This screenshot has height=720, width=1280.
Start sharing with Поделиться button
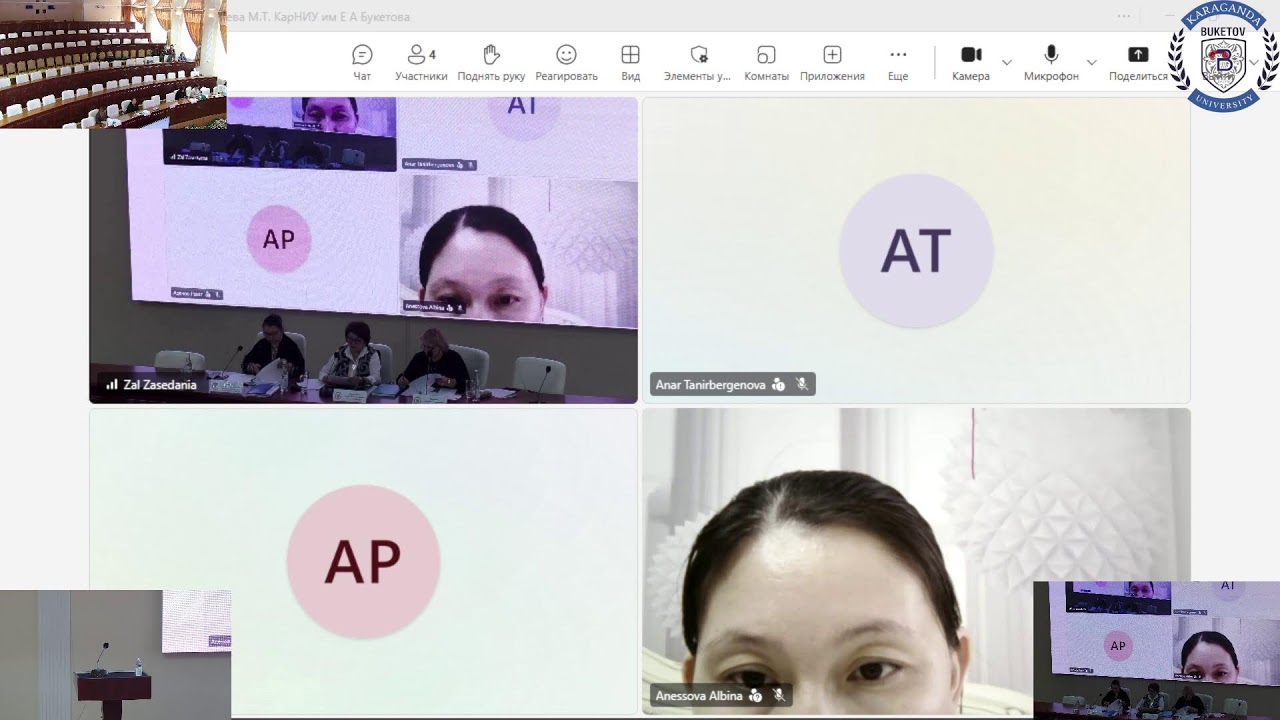tap(1138, 62)
